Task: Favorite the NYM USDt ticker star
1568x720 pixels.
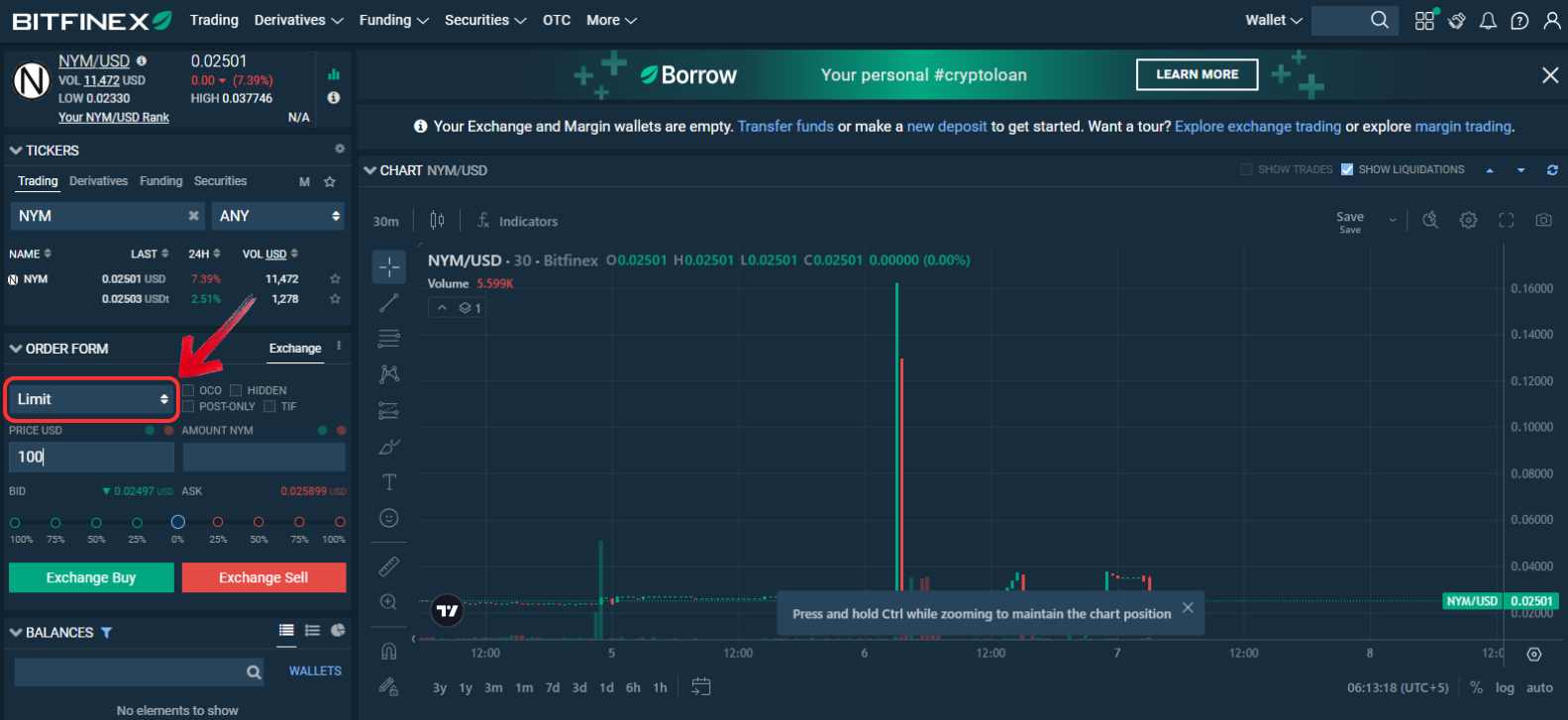Action: coord(335,299)
